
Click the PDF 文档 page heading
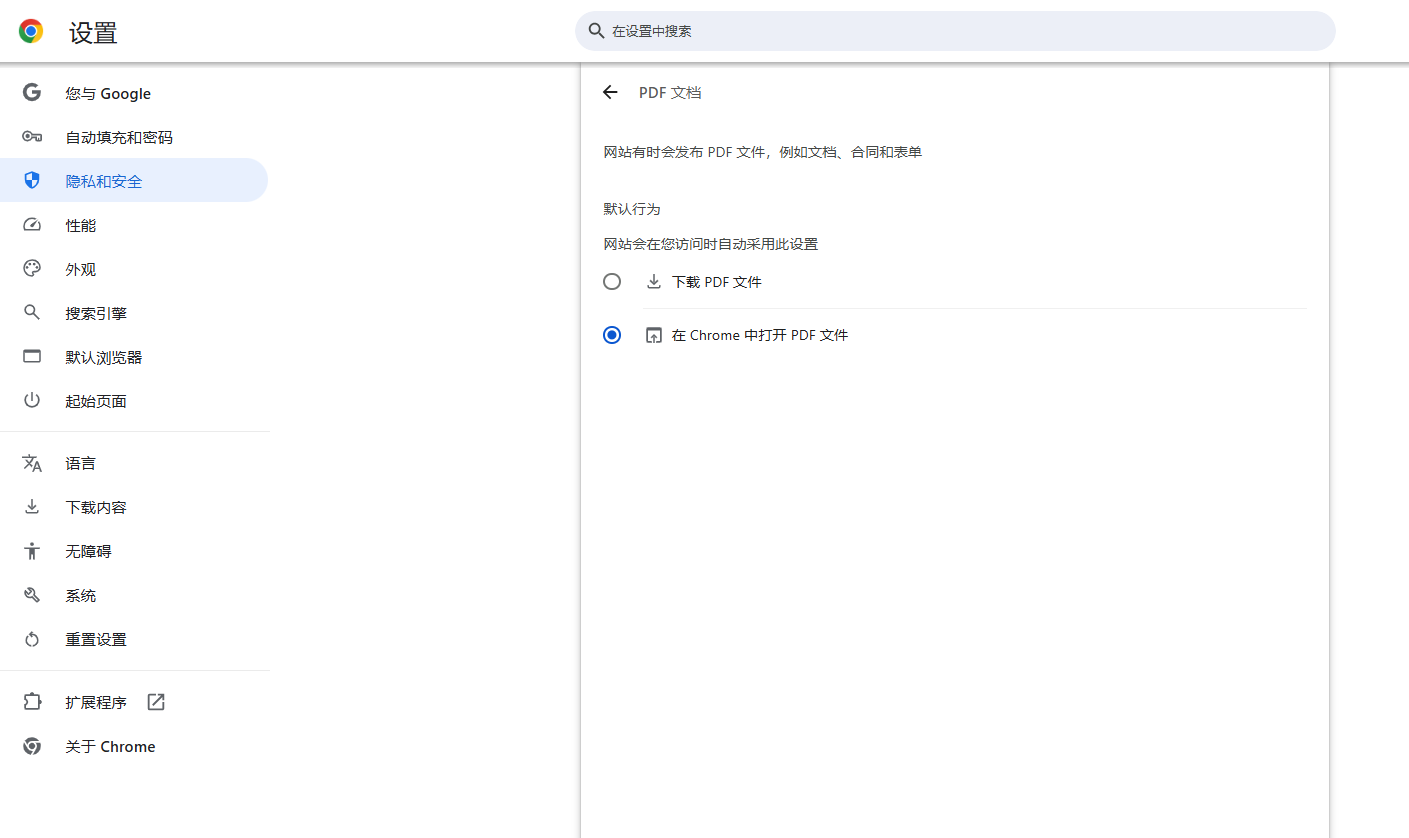click(x=670, y=92)
